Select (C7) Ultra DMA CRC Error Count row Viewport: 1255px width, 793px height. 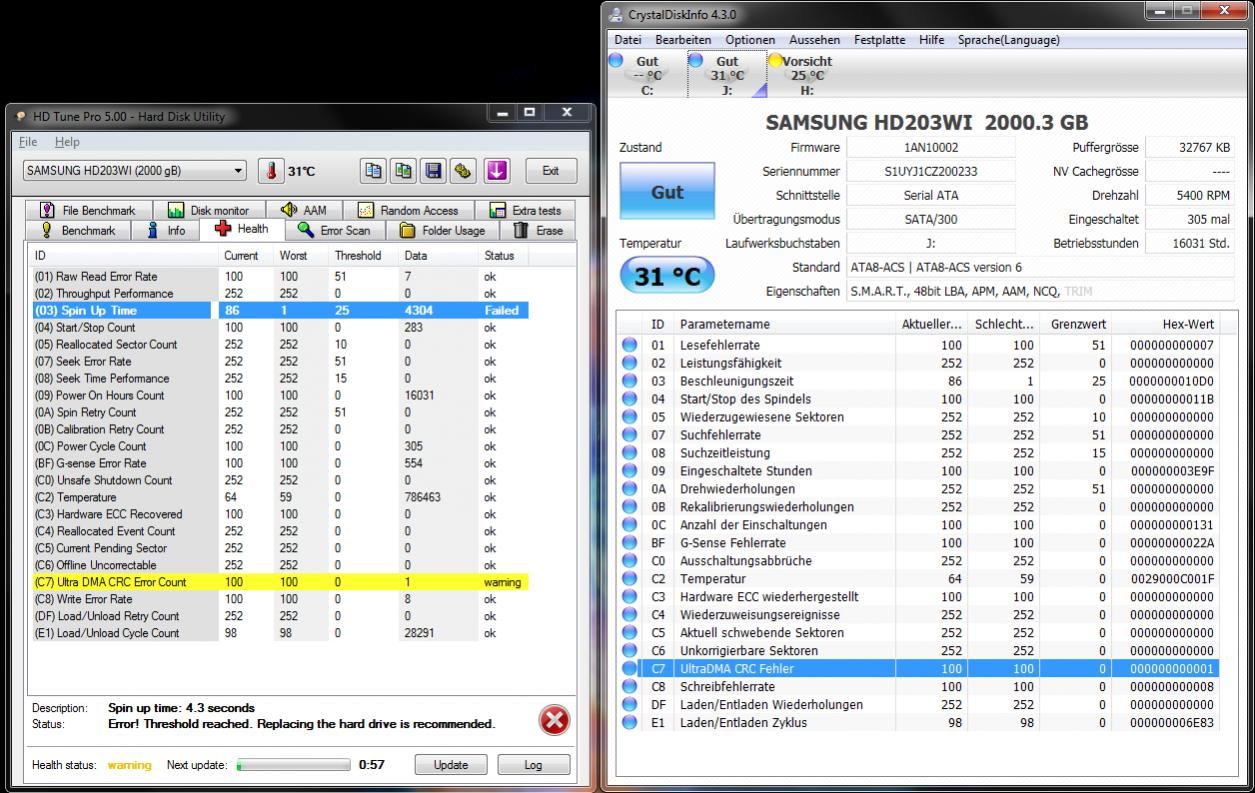pos(280,582)
